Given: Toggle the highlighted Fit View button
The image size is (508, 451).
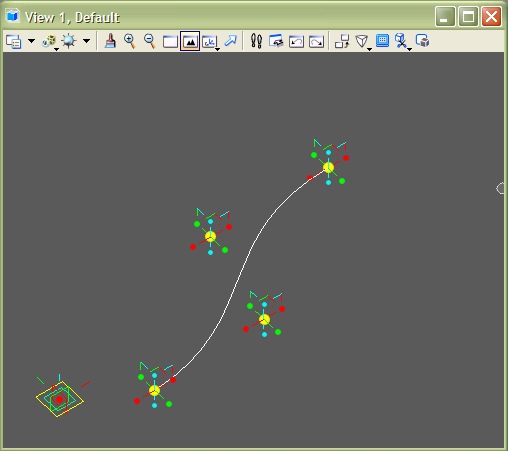Looking at the screenshot, I should [x=190, y=41].
